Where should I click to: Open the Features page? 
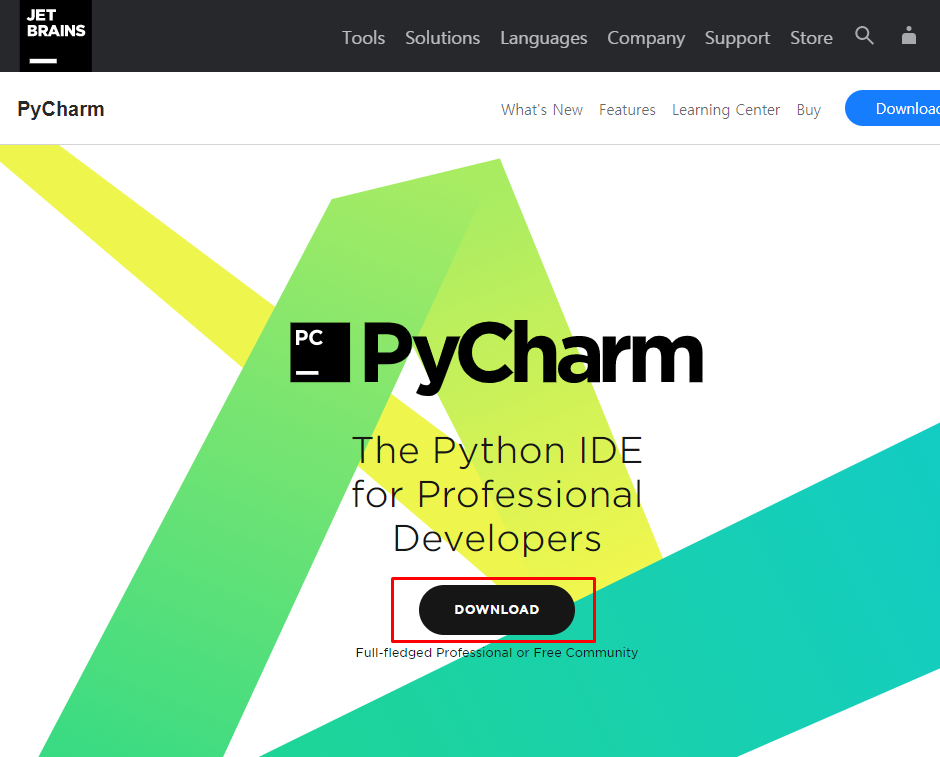coord(627,110)
